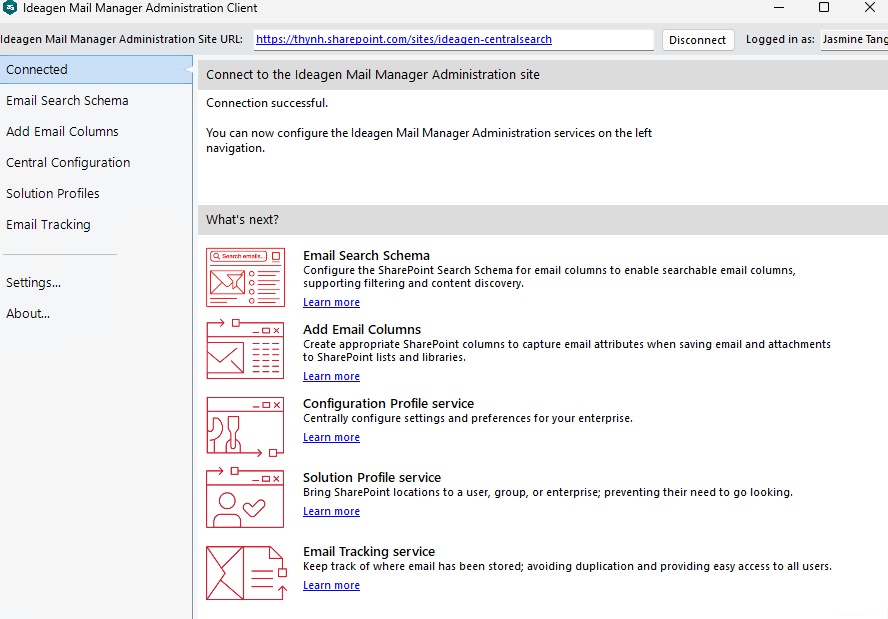Image resolution: width=888 pixels, height=619 pixels.
Task: Click the Solution Profile service user icon
Action: click(245, 498)
